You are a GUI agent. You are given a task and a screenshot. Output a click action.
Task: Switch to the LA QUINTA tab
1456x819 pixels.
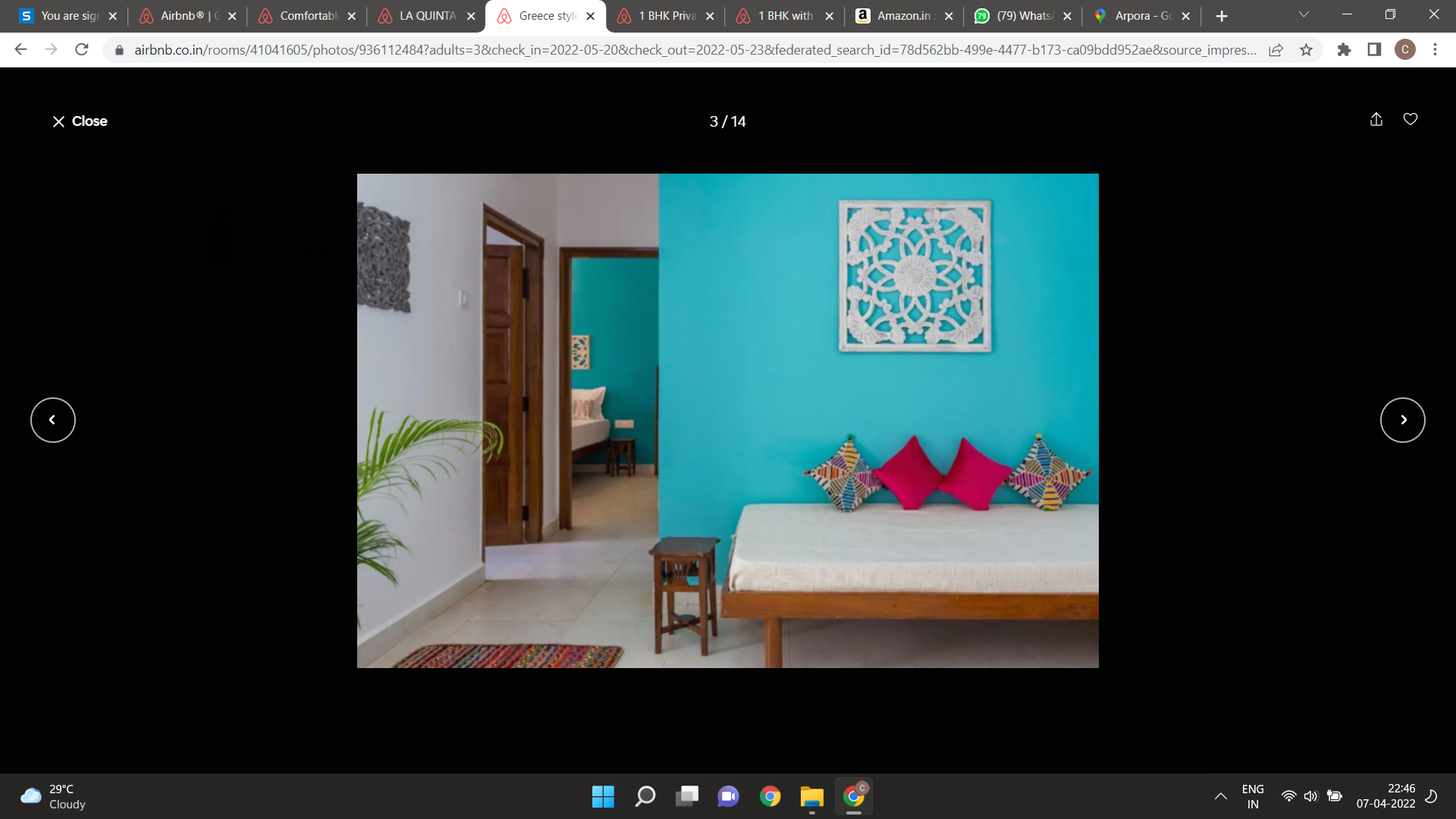pos(427,16)
